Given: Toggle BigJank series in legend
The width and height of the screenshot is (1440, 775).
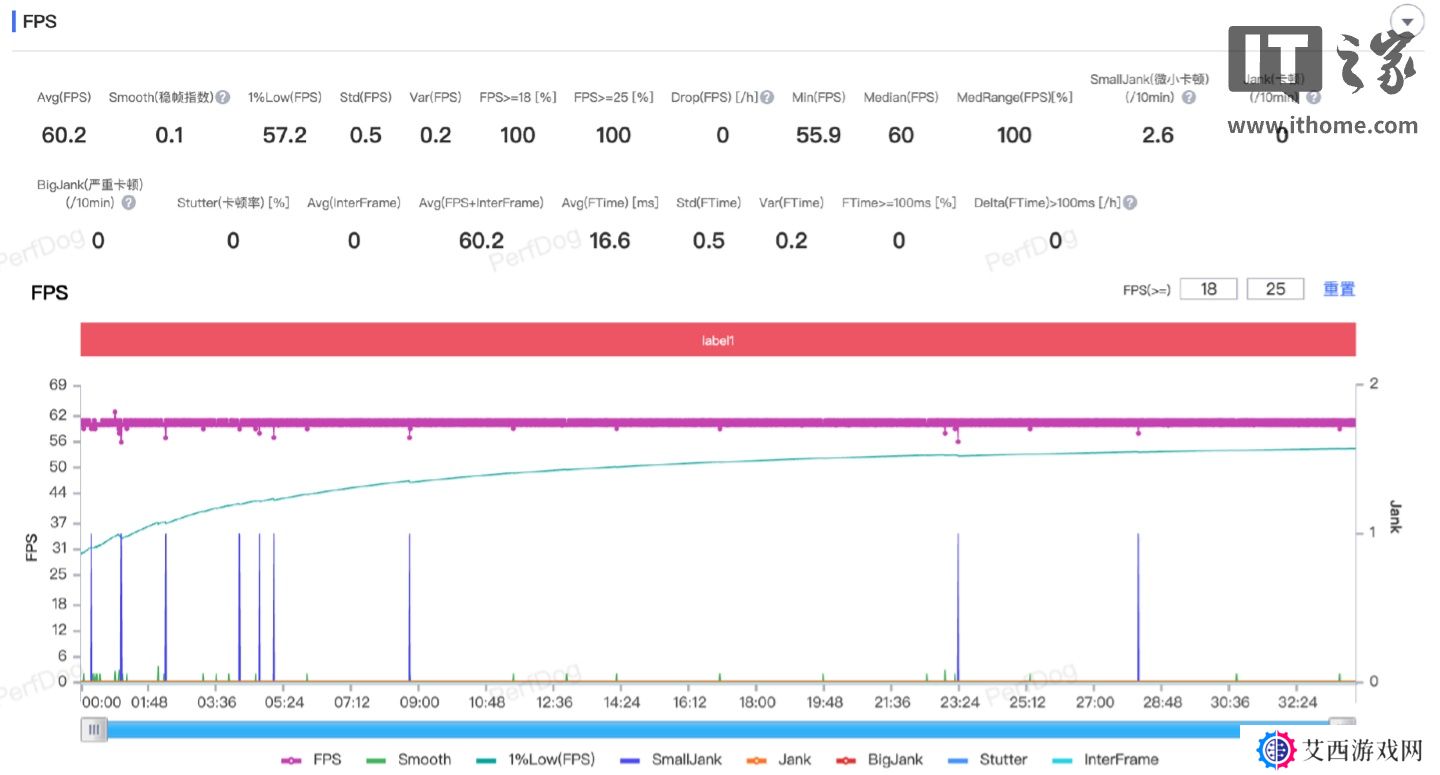Looking at the screenshot, I should coord(881,759).
